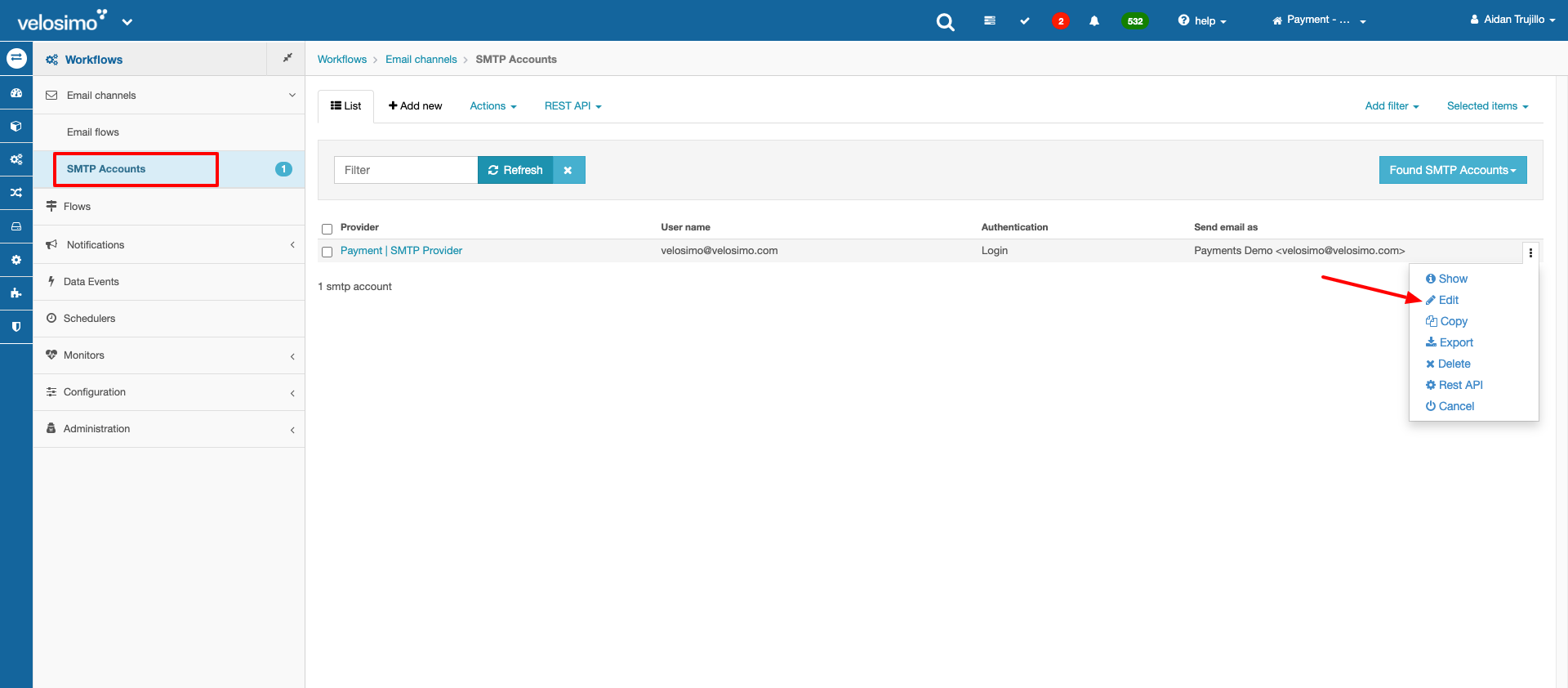Open the green 532 counter badge
Screen dimensions: 1568x688
click(x=1135, y=21)
